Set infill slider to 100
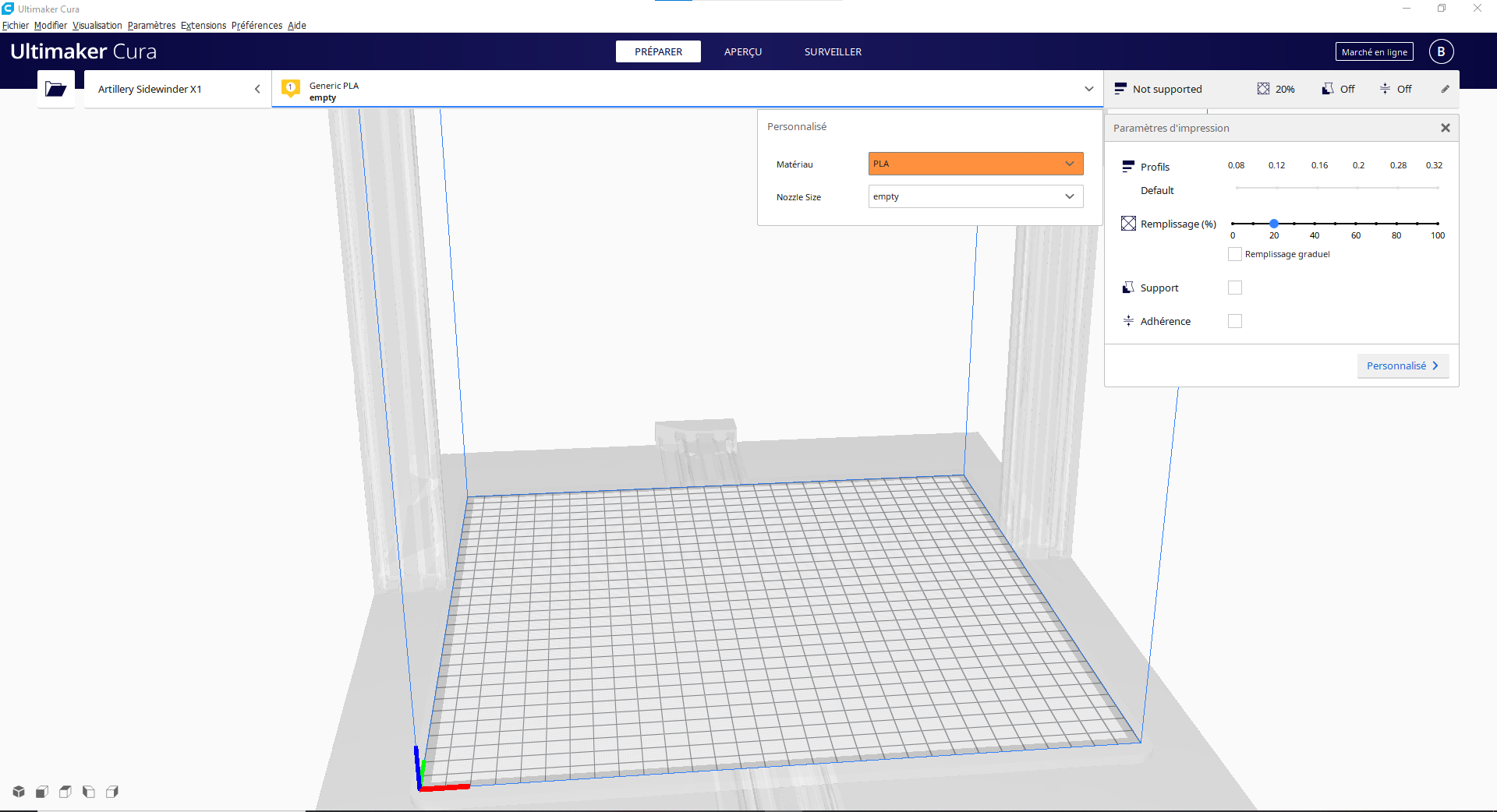This screenshot has width=1497, height=812. click(1437, 224)
